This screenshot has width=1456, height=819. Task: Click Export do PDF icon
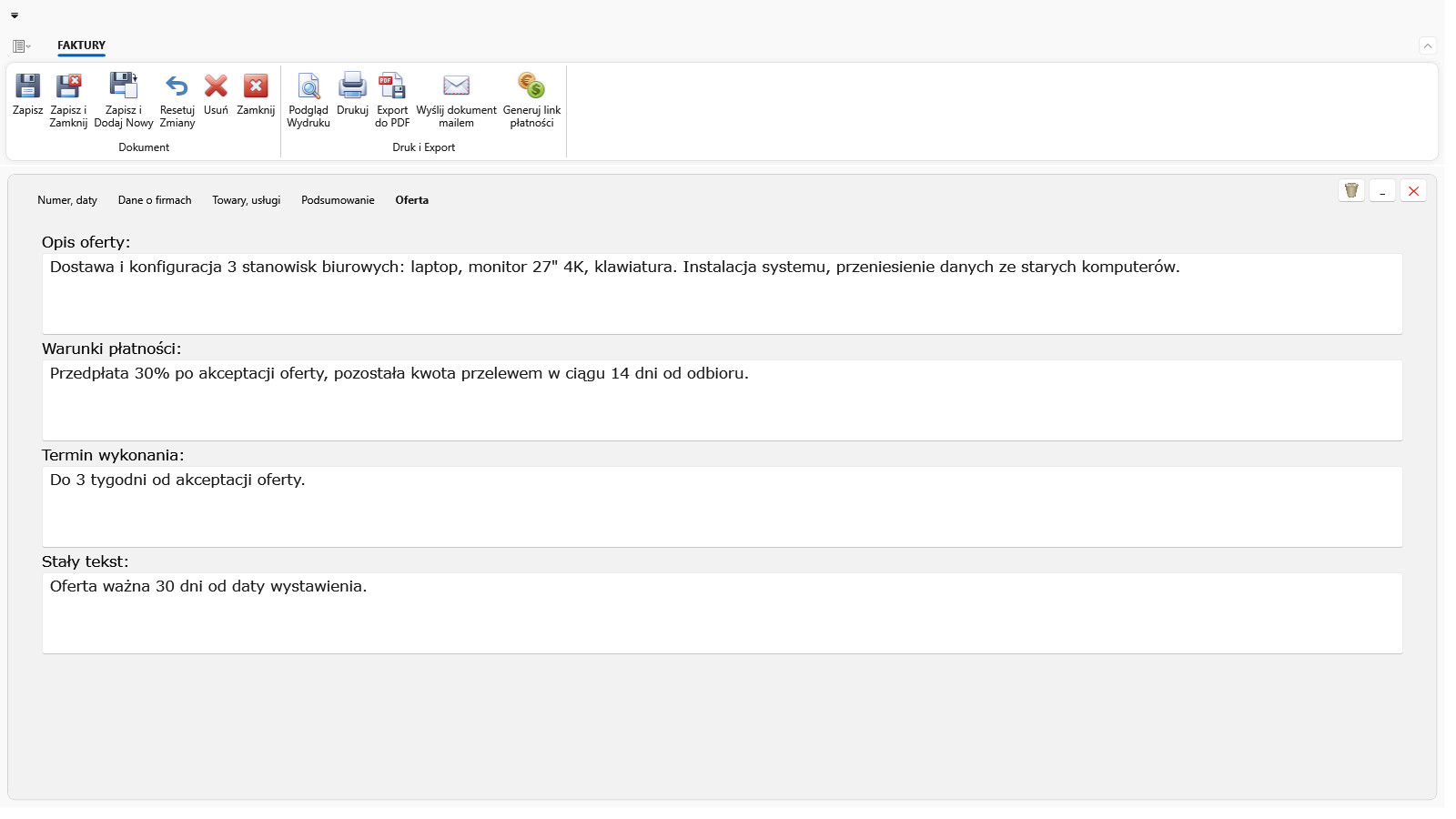(392, 86)
